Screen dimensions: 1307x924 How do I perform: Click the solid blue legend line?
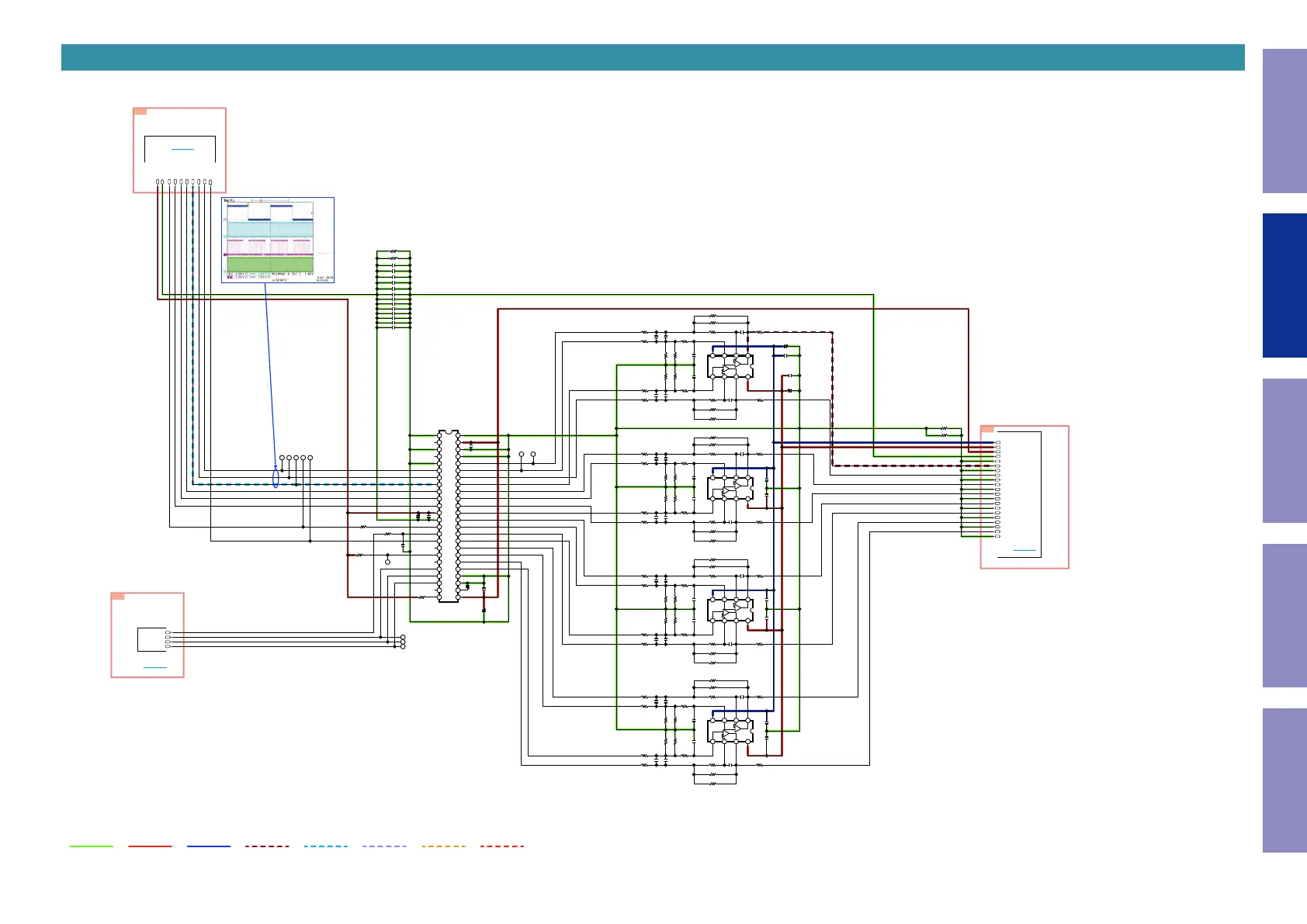coord(209,846)
